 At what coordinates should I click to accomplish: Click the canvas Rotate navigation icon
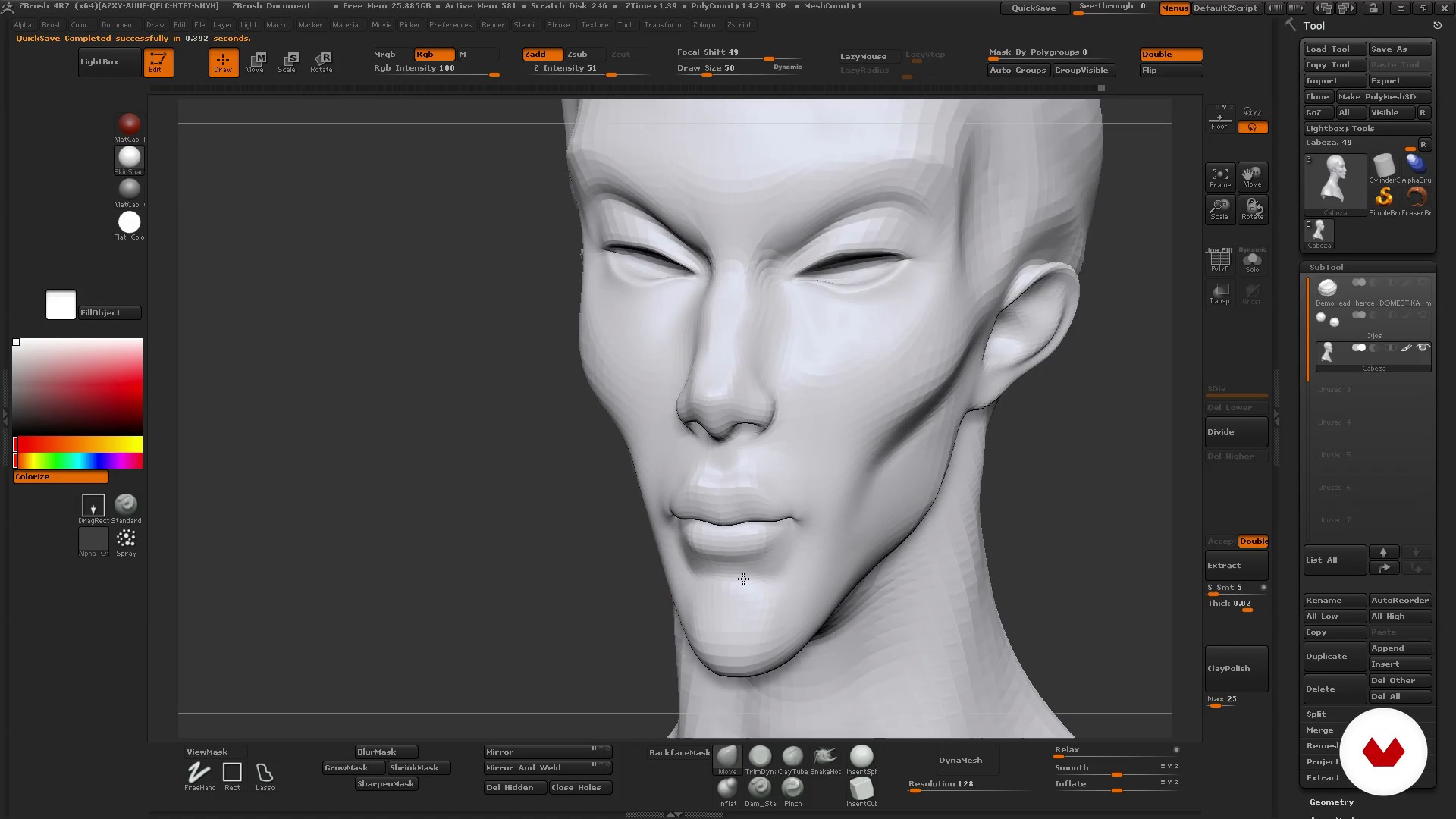tap(1252, 209)
